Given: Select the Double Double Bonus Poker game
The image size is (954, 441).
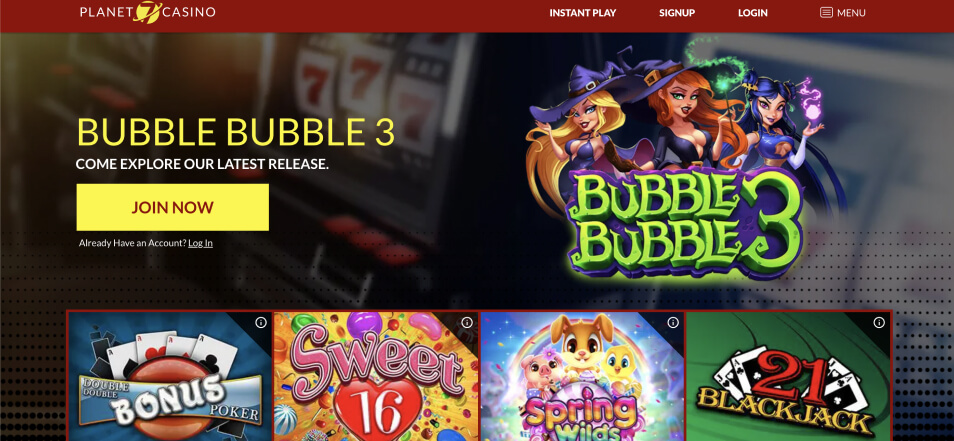Looking at the screenshot, I should [170, 377].
